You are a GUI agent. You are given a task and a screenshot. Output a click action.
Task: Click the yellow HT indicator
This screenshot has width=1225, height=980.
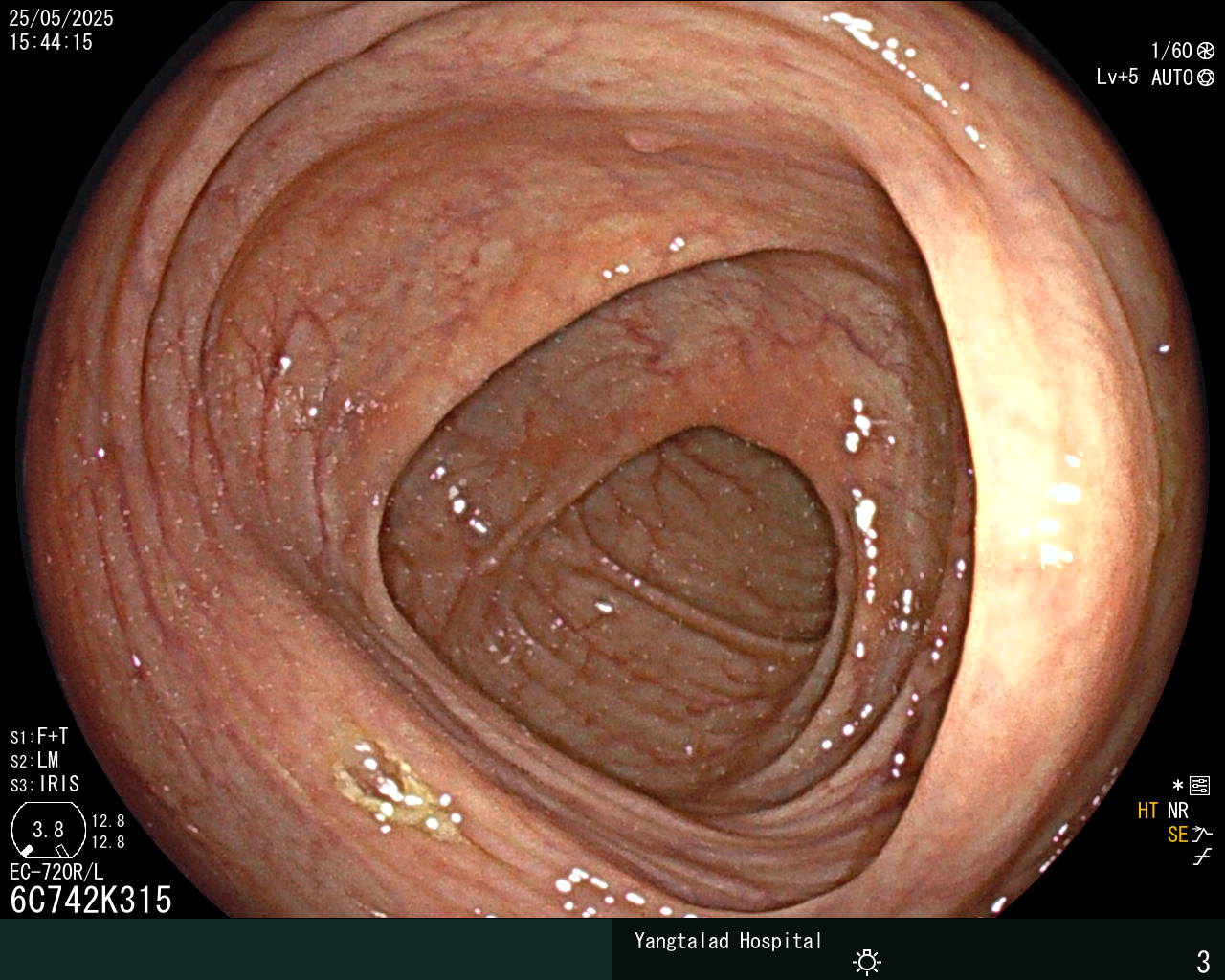tap(1147, 812)
